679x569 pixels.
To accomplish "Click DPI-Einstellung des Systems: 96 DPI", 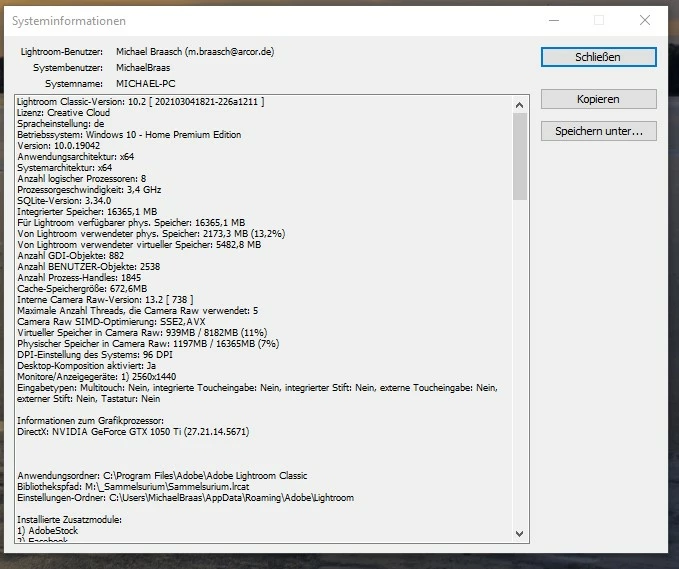I will coord(95,355).
